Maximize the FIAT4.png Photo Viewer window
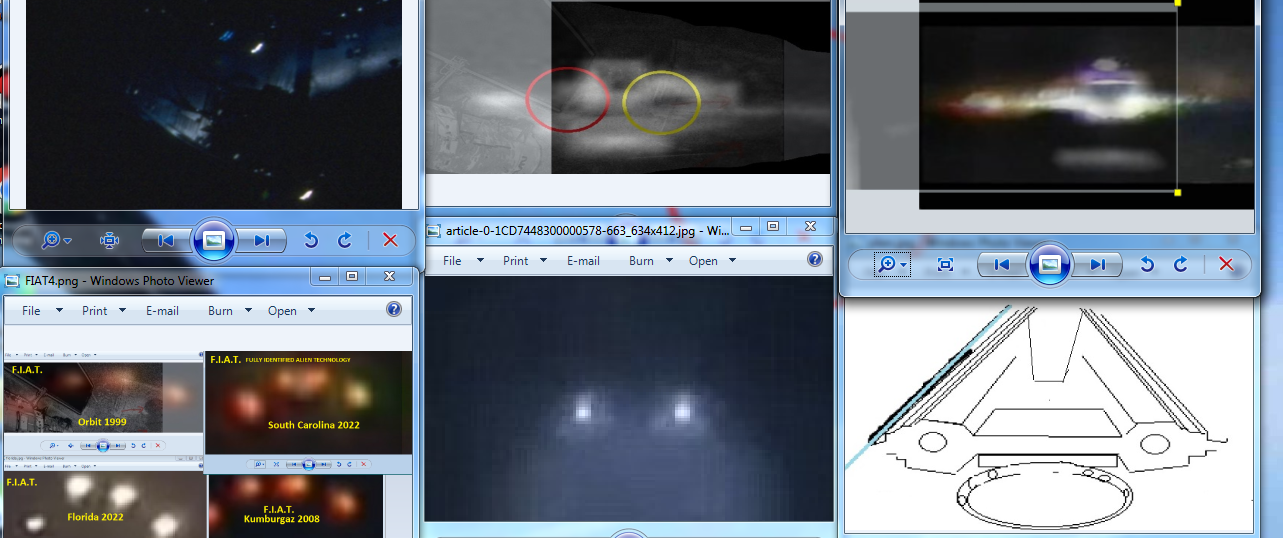Viewport: 1283px width, 538px height. coord(352,276)
